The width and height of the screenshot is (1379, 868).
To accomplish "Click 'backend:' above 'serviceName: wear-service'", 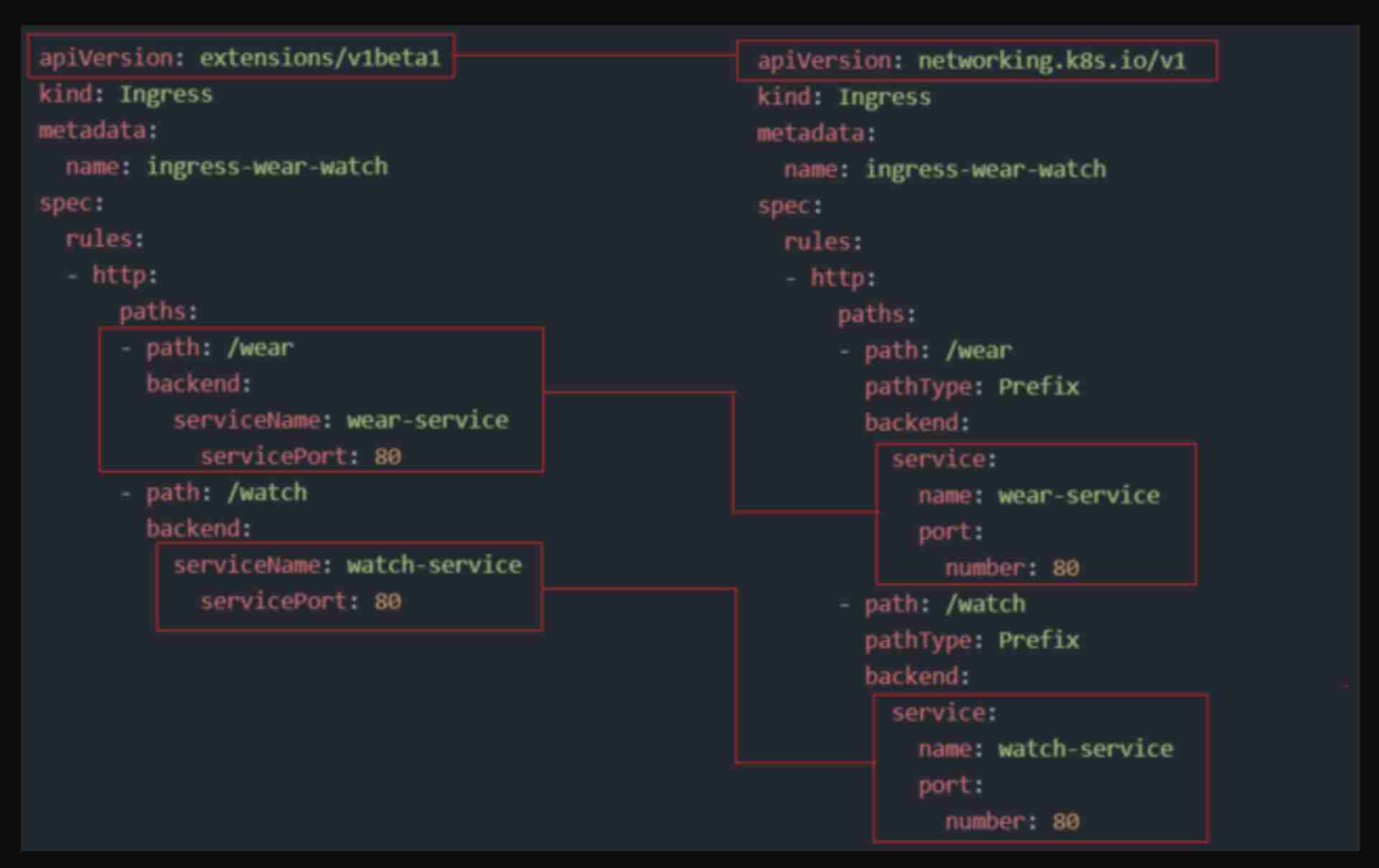I will pos(199,384).
